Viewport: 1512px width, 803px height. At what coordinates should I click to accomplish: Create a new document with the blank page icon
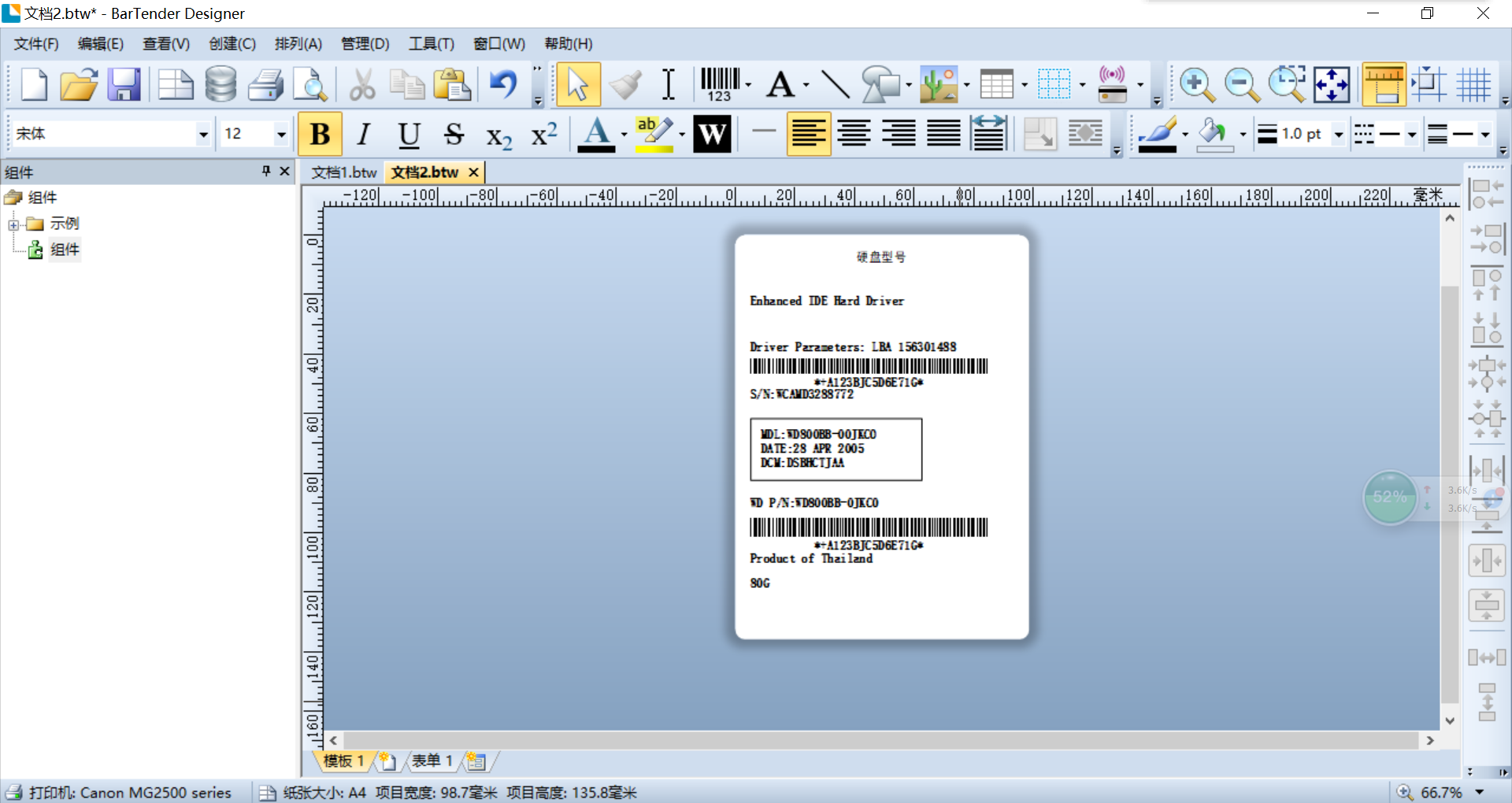34,84
